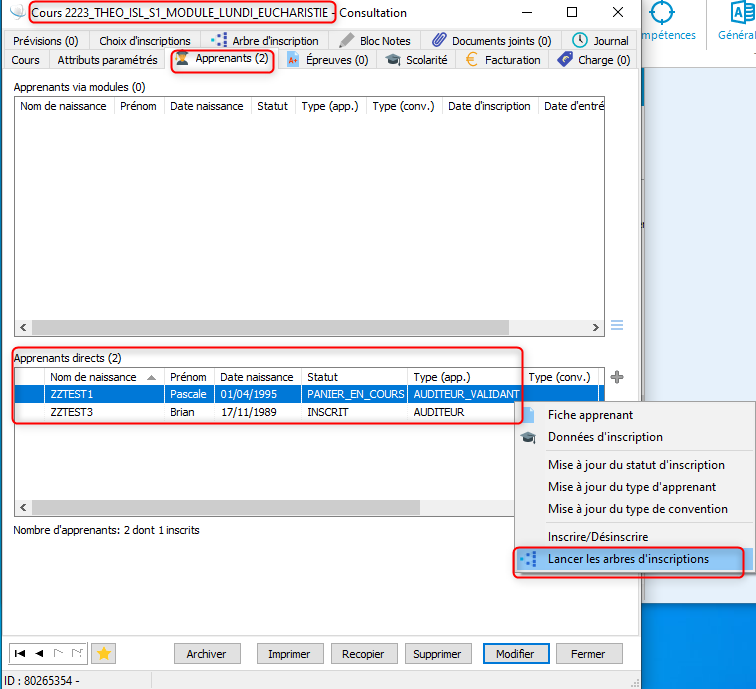Open the Journal tab

[600, 41]
